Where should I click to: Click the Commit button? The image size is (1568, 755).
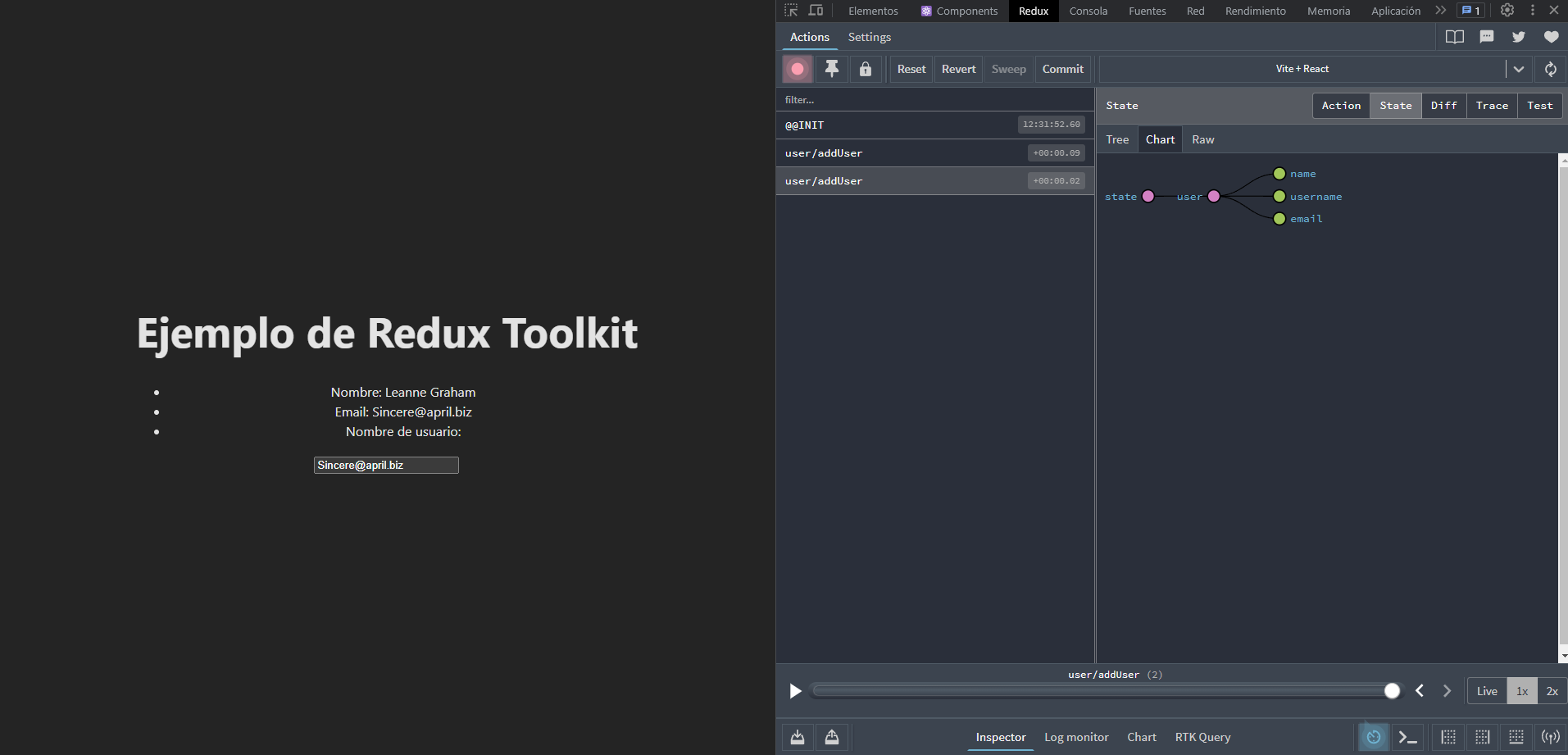coord(1062,70)
